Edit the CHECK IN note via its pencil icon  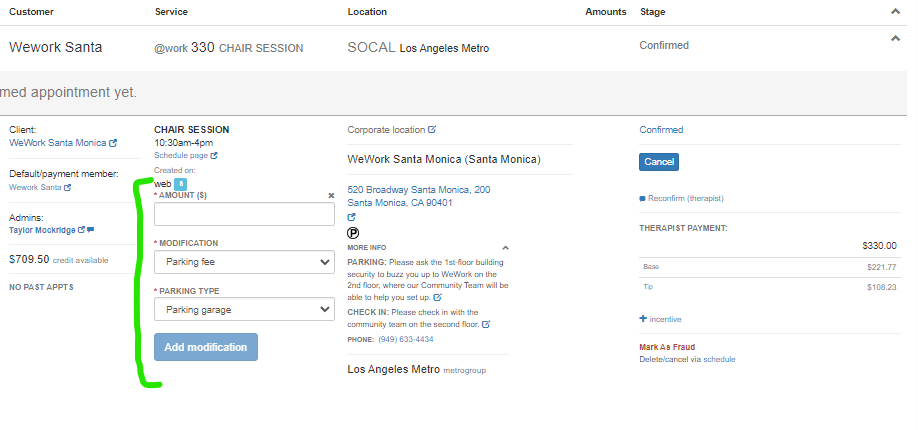point(486,324)
